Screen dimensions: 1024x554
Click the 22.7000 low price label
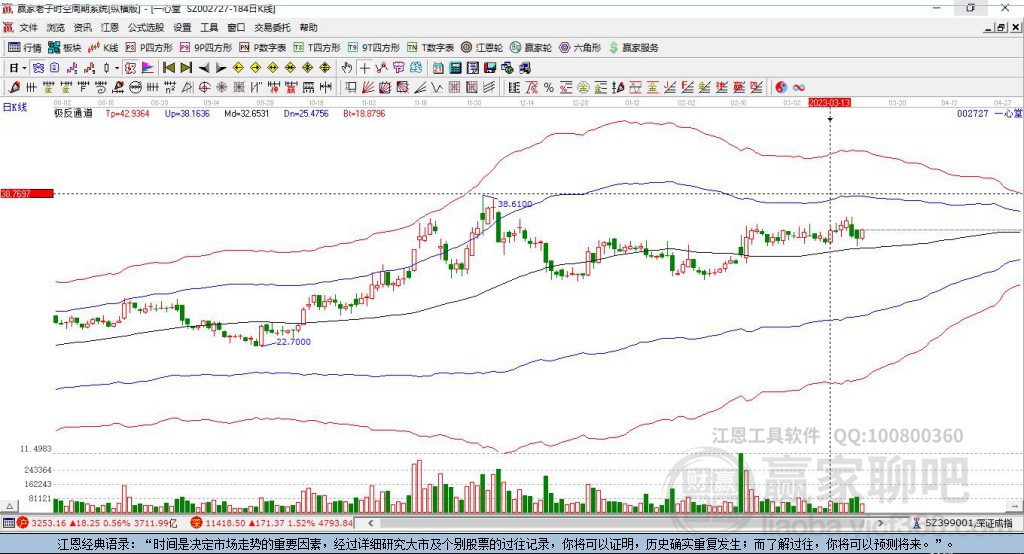293,342
